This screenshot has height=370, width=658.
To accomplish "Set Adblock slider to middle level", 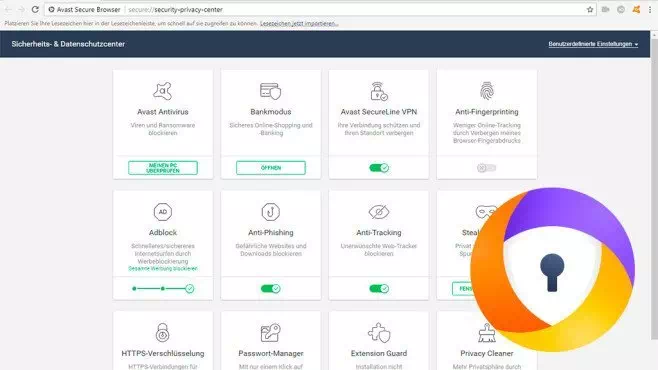I will [163, 289].
